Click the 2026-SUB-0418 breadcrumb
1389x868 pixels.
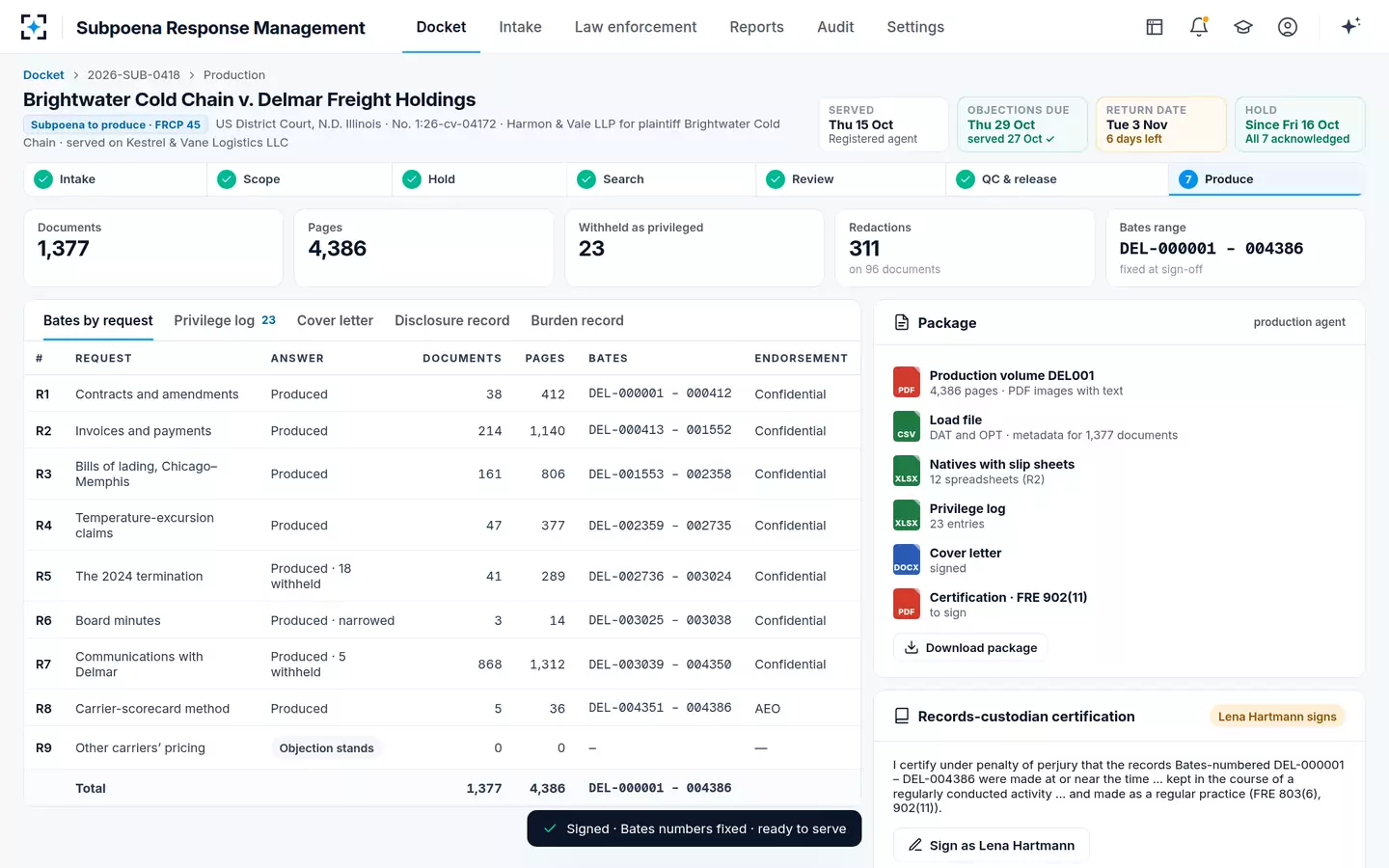point(133,75)
